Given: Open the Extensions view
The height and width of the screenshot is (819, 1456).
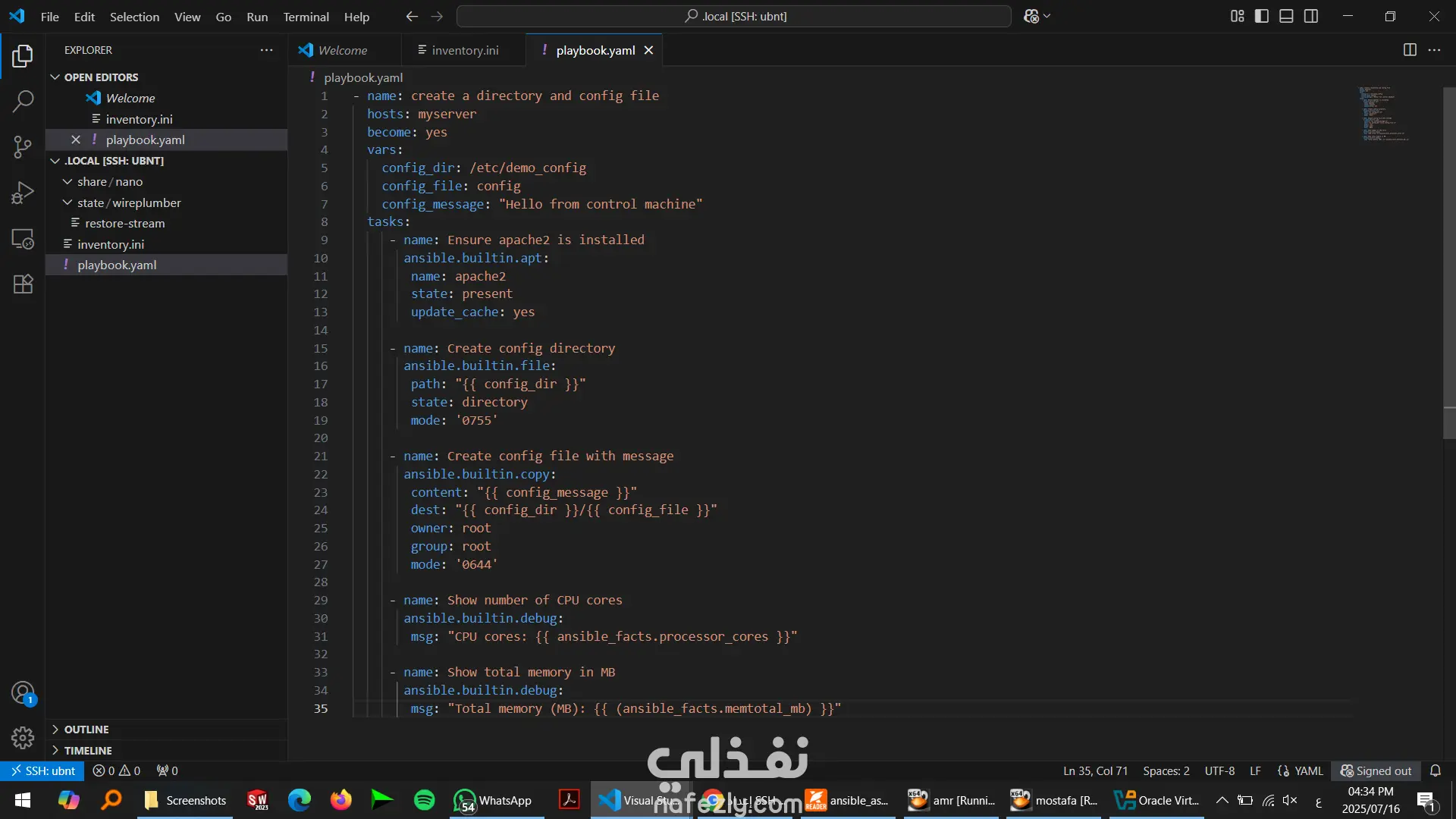Looking at the screenshot, I should (x=23, y=284).
